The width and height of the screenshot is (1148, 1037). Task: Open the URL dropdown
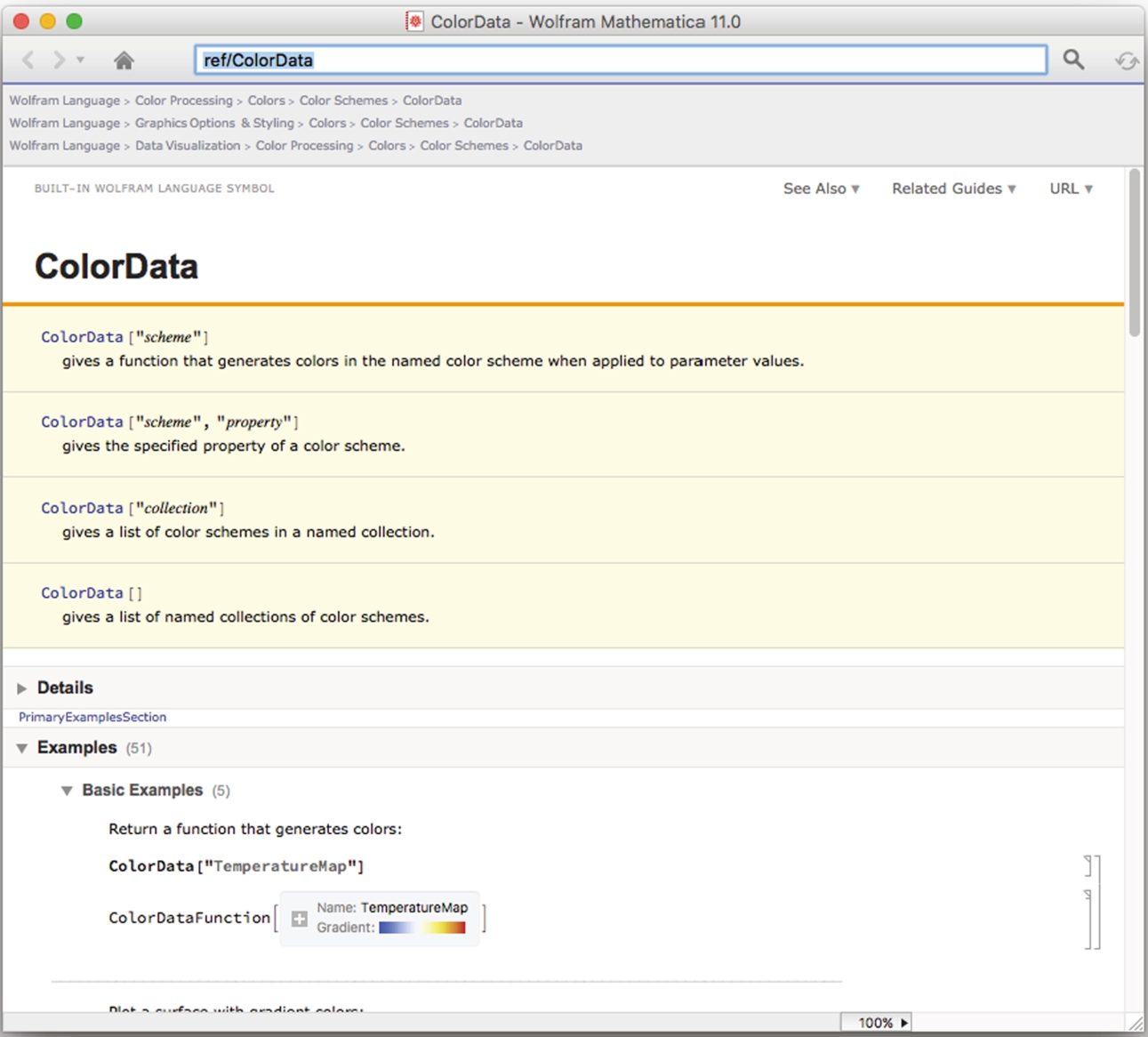(x=1072, y=189)
